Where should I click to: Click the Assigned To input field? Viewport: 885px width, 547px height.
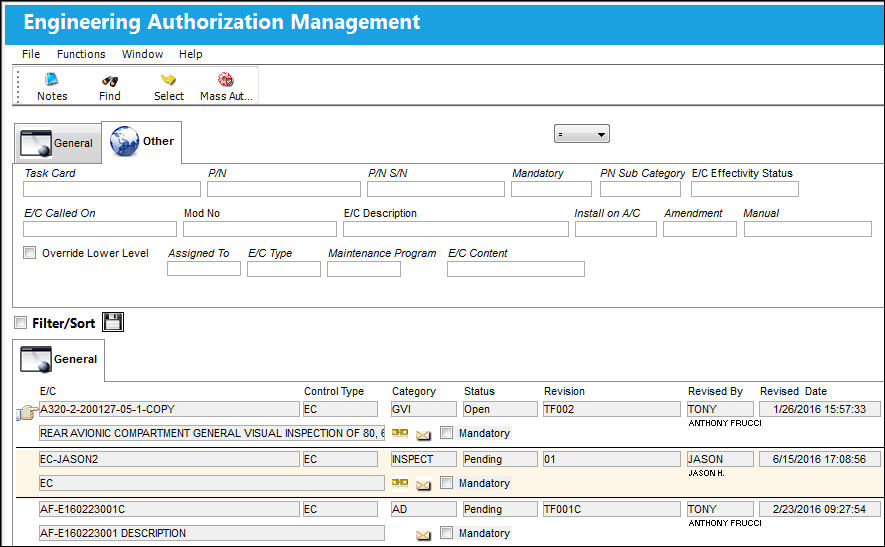pyautogui.click(x=204, y=269)
